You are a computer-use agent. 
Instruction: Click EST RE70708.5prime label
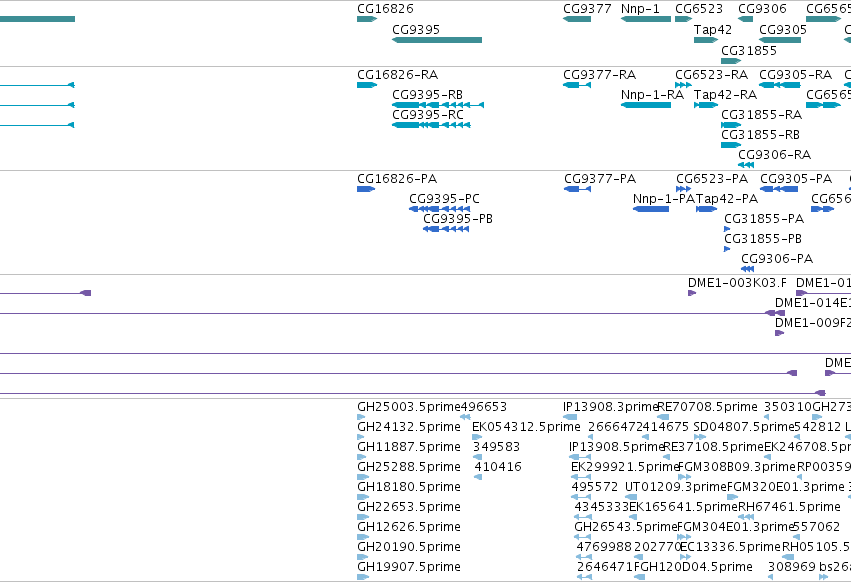708,407
